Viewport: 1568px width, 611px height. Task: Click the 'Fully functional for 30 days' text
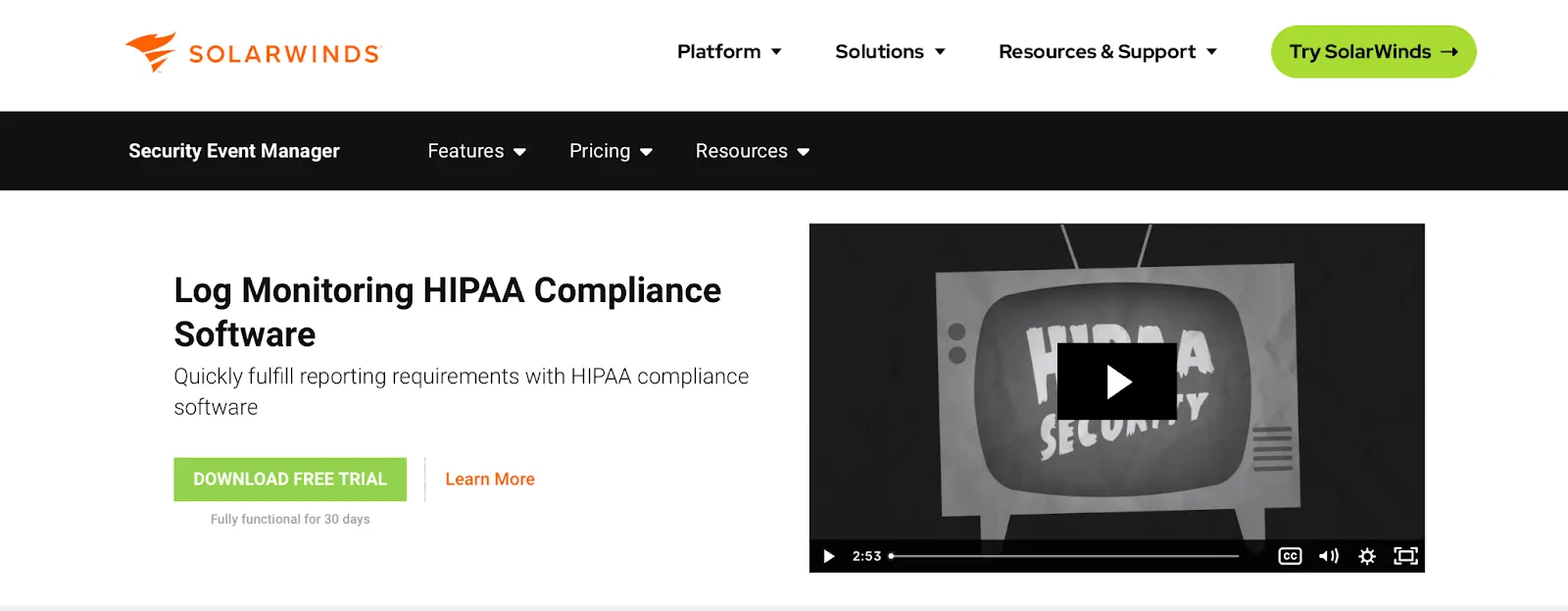(290, 519)
